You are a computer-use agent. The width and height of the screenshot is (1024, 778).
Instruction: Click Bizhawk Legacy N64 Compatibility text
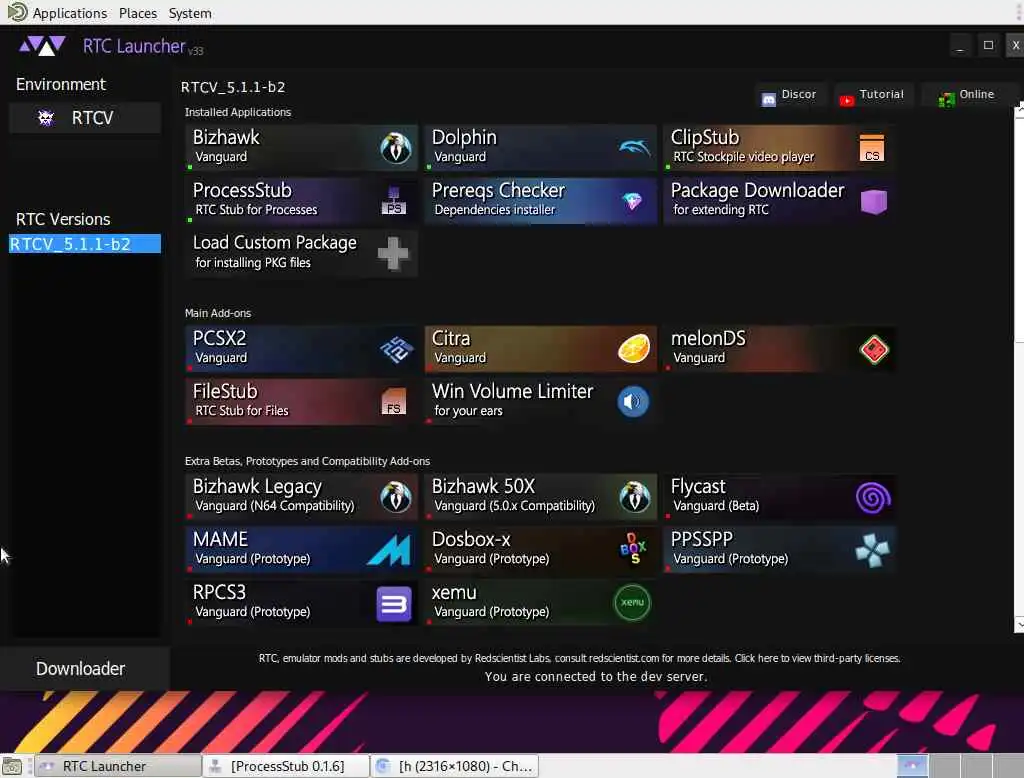[275, 506]
